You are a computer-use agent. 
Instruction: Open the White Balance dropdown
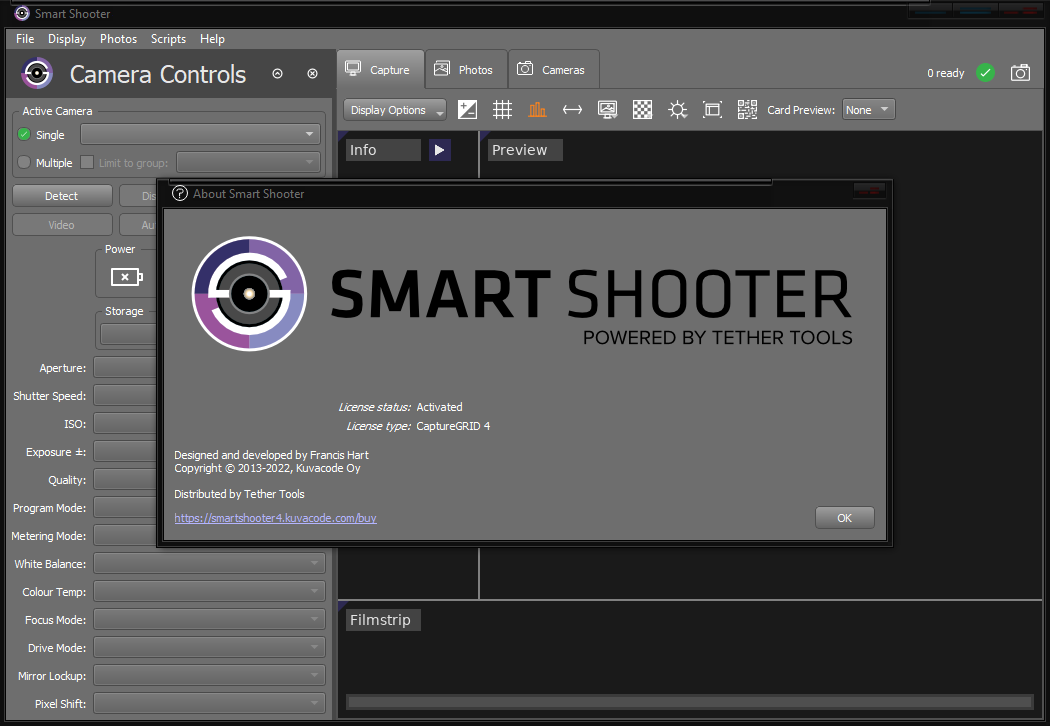point(210,563)
